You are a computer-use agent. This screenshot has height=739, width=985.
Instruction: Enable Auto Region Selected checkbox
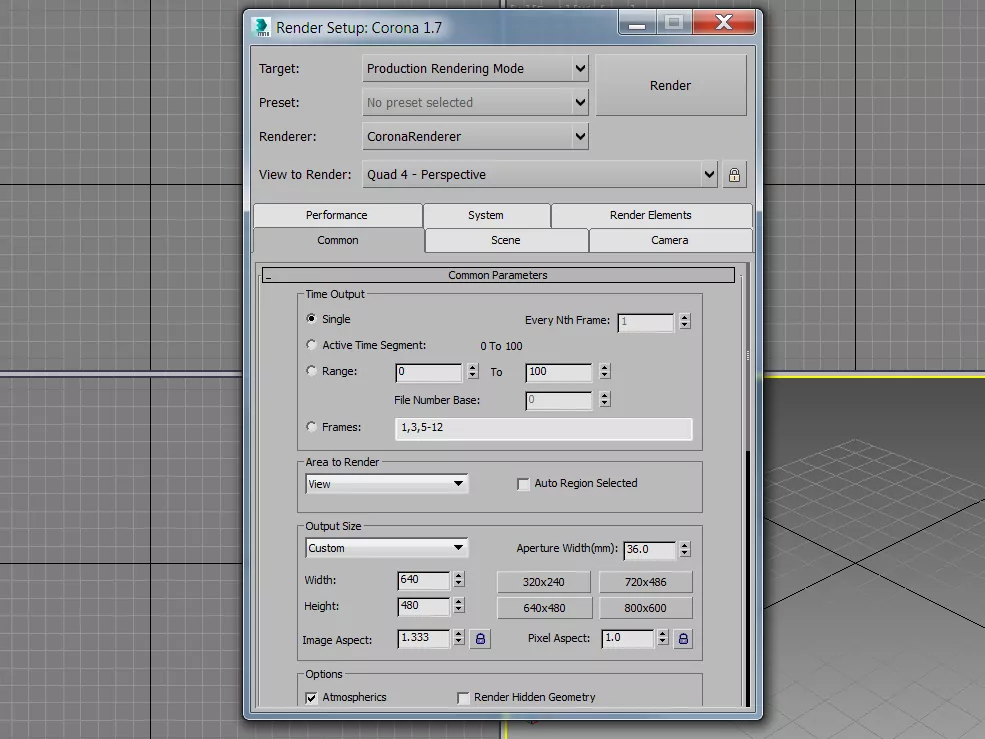[x=523, y=484]
